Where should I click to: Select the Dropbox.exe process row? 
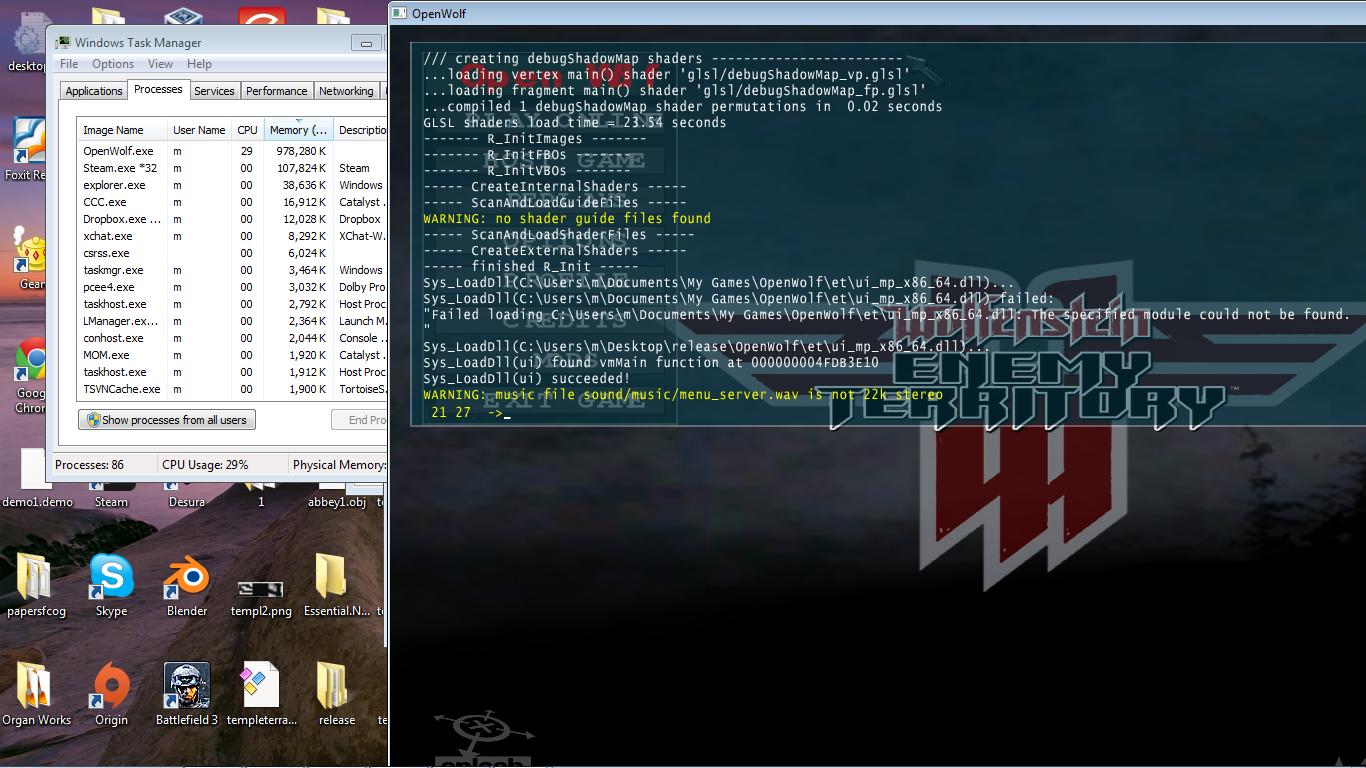click(x=232, y=219)
